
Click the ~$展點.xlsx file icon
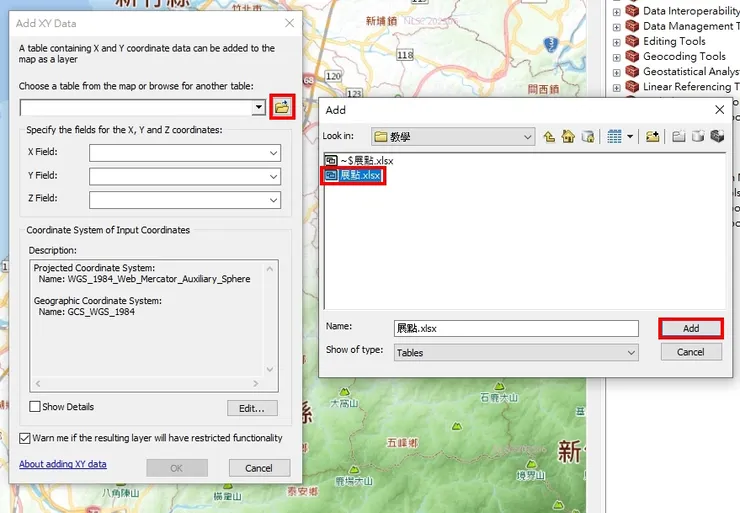(331, 160)
